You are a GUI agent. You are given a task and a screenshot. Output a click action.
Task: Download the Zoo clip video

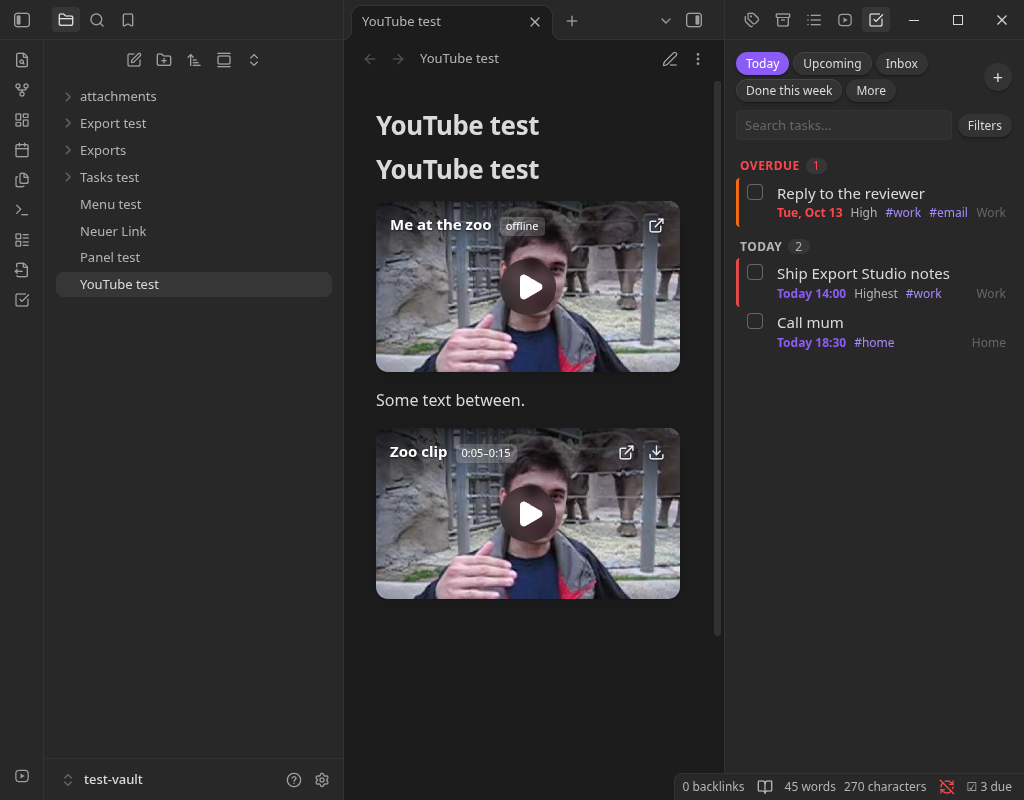click(656, 453)
